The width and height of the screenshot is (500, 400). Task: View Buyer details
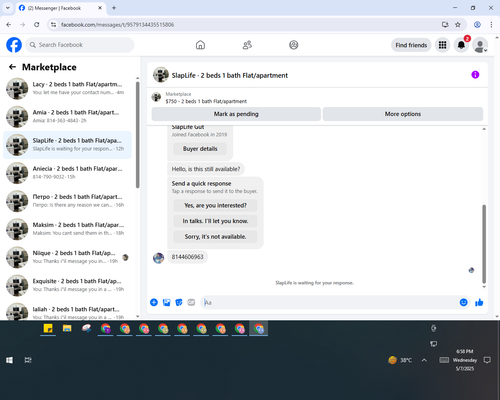(x=200, y=149)
